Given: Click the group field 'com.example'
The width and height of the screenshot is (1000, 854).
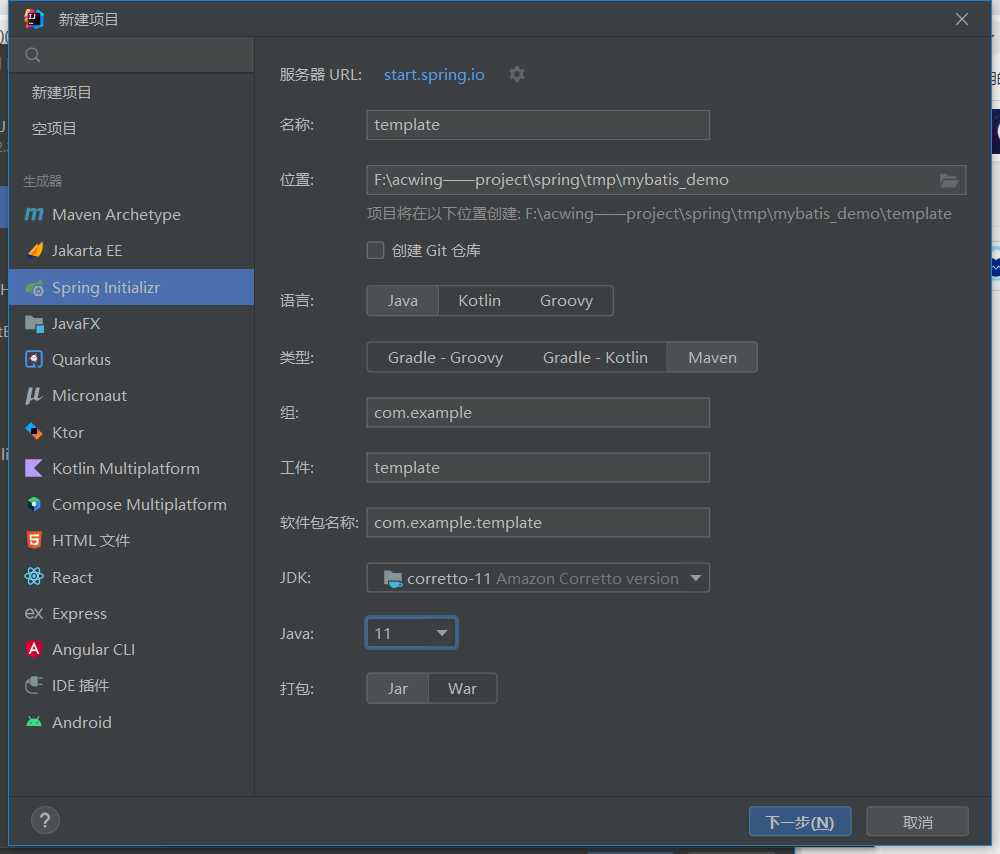Looking at the screenshot, I should click(x=538, y=413).
